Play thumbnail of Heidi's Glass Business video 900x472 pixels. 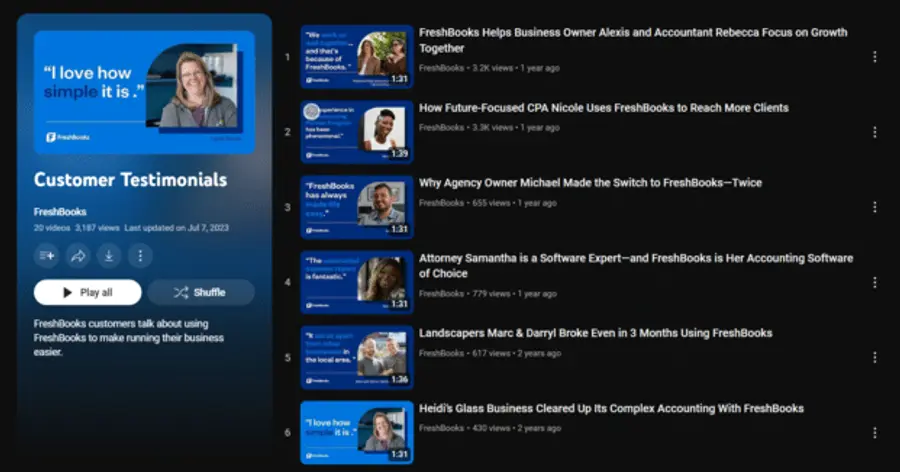click(357, 433)
